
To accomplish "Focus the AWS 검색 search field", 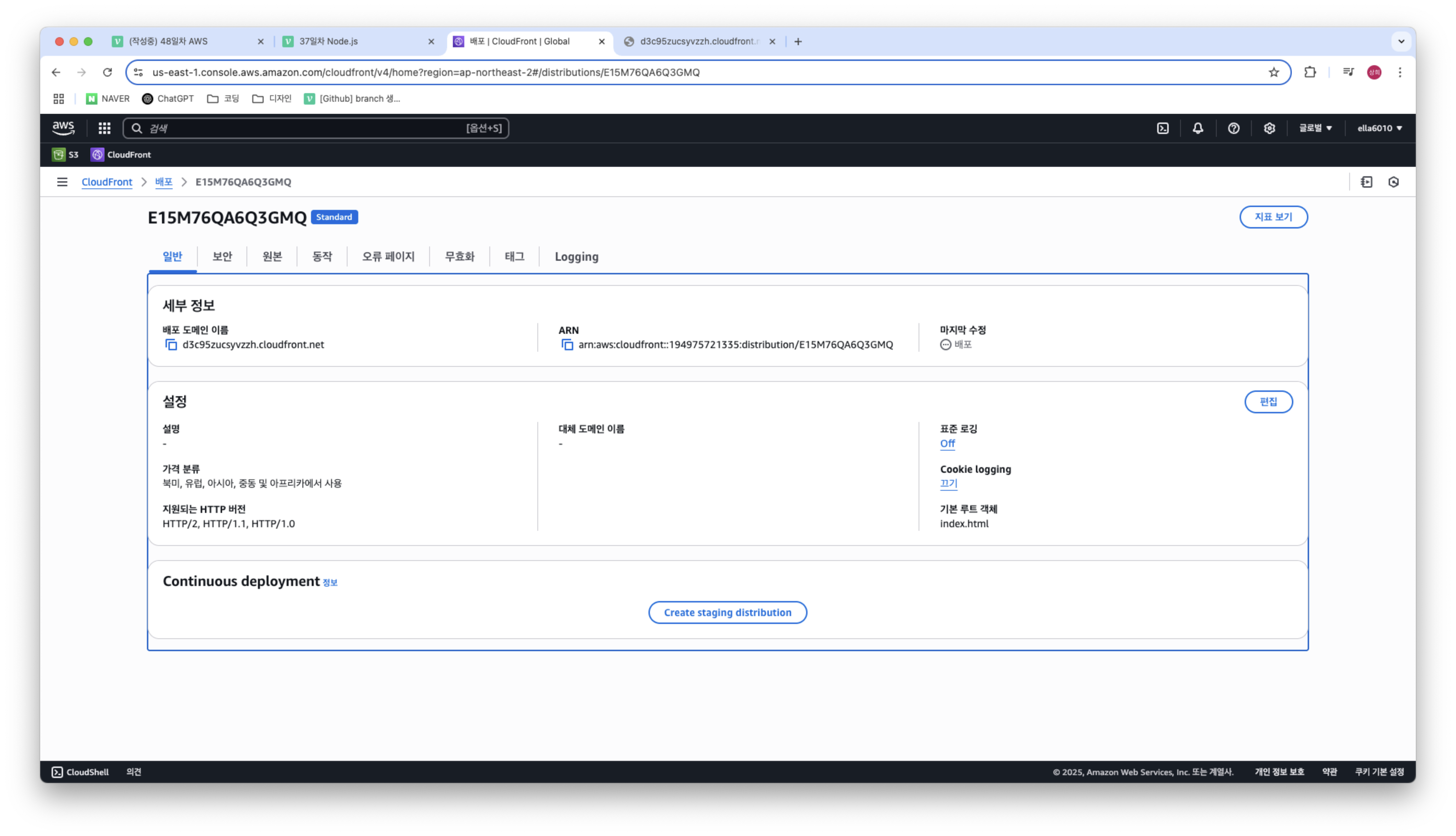I will click(316, 128).
